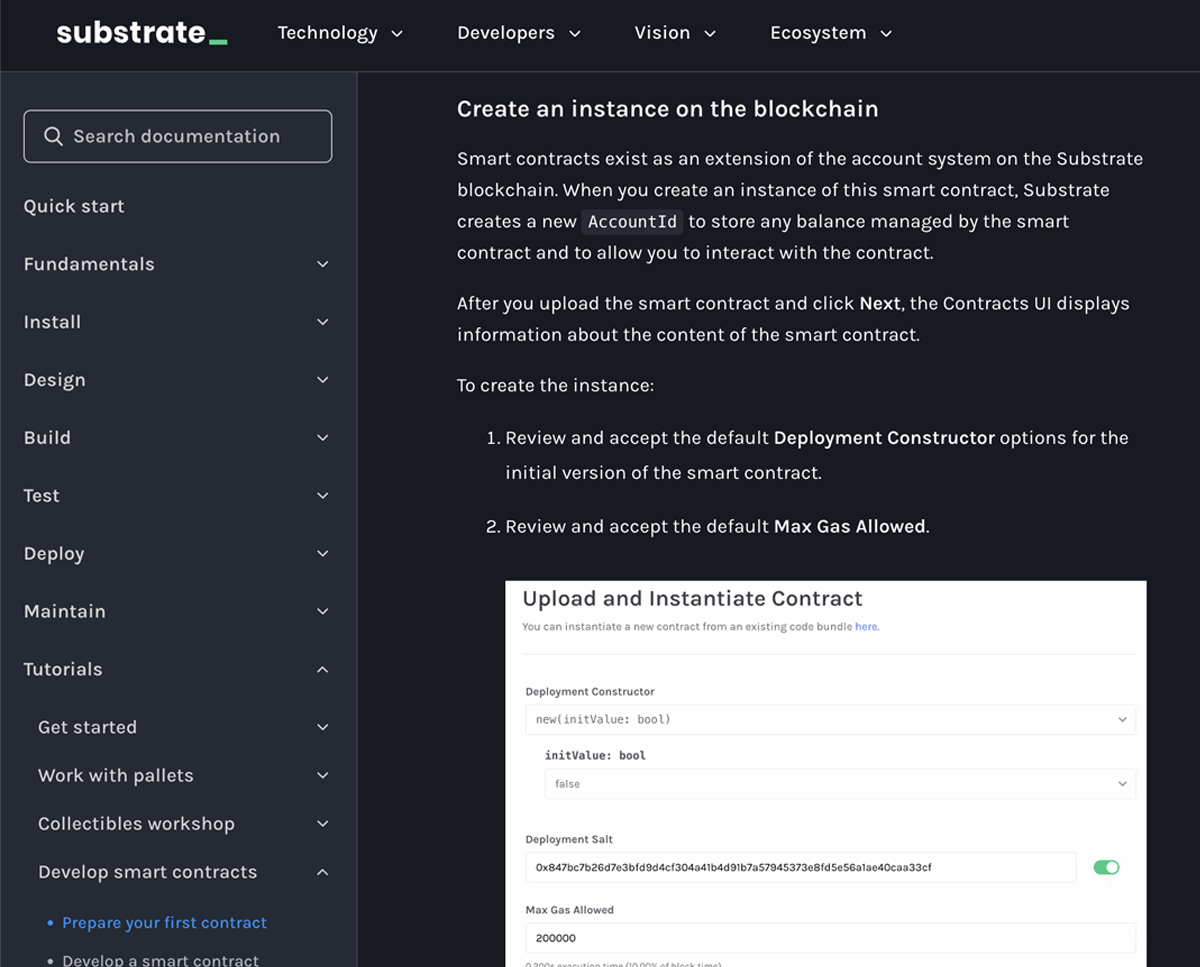Collapse the Tutorials section chevron
The width and height of the screenshot is (1200, 967).
point(322,669)
